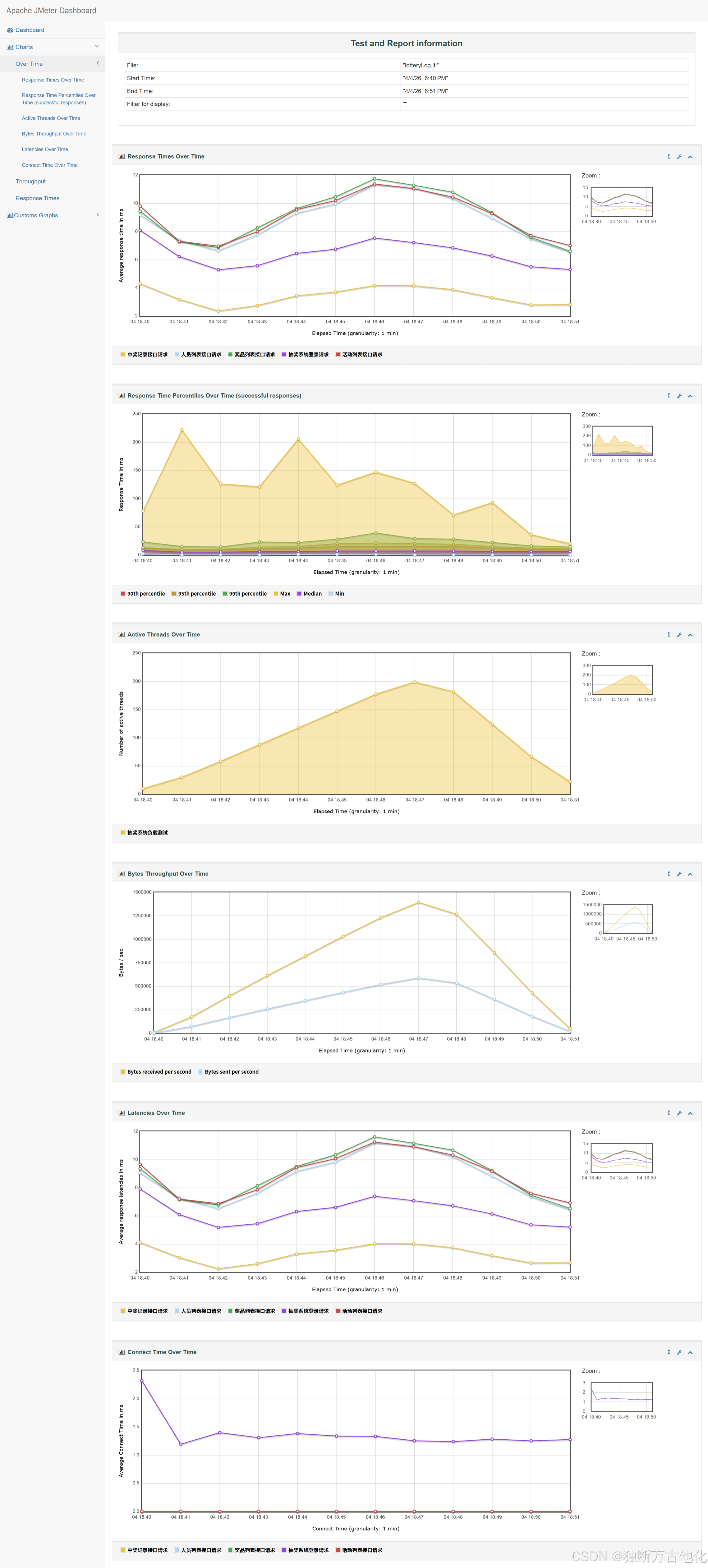
Task: Click wrench icon on Bytes Throughput Over Time
Action: (679, 874)
